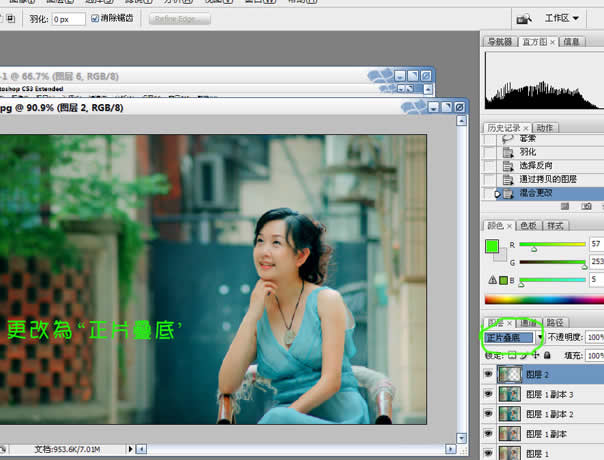Switch to the 通道 channels tab
The image size is (604, 460).
(x=528, y=323)
